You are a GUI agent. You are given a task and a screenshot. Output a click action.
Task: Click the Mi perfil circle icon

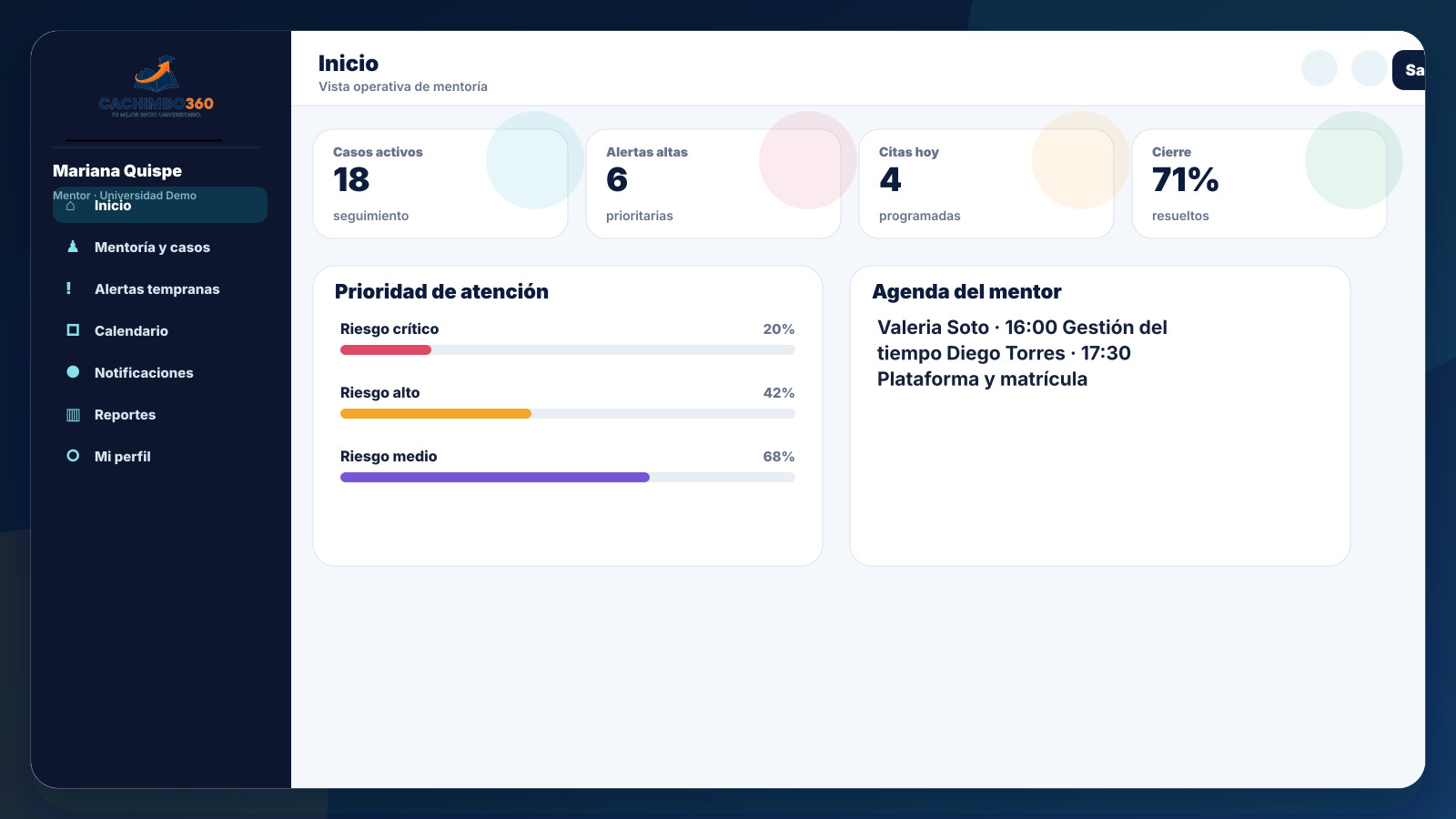(73, 456)
